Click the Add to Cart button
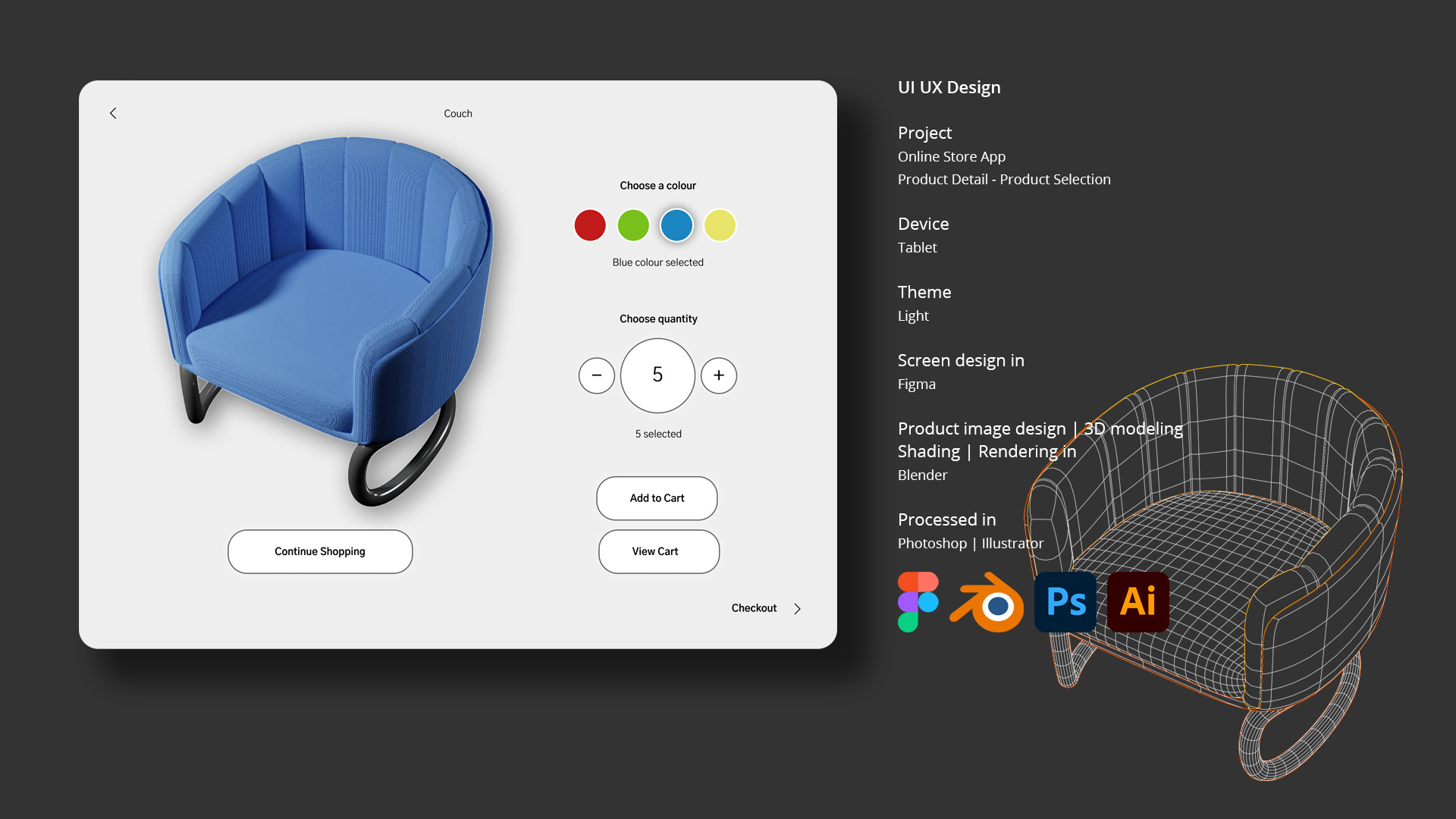This screenshot has height=819, width=1456. pyautogui.click(x=657, y=498)
